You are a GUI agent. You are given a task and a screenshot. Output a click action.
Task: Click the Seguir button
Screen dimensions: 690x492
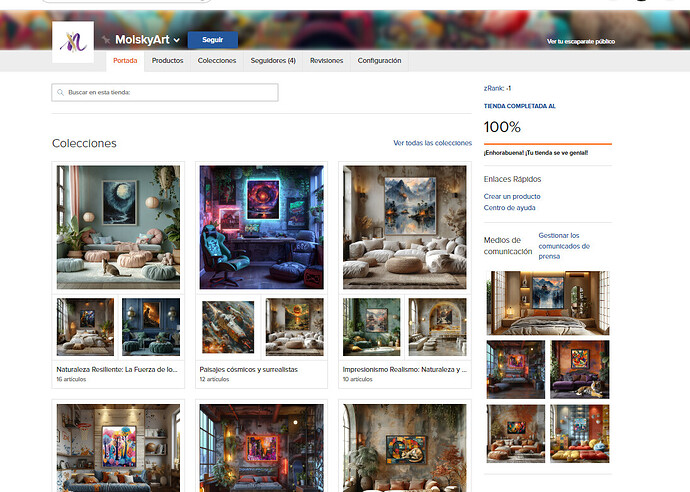(213, 40)
